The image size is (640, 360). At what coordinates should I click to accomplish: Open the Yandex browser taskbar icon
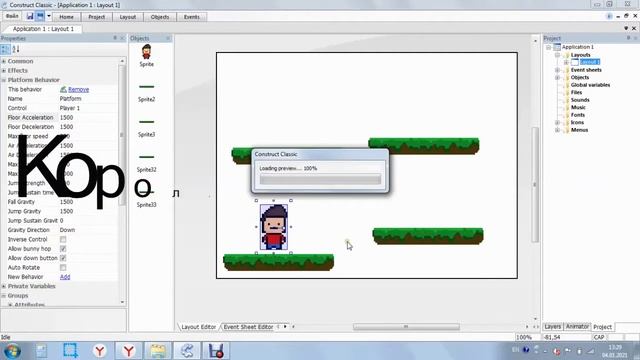click(x=100, y=351)
